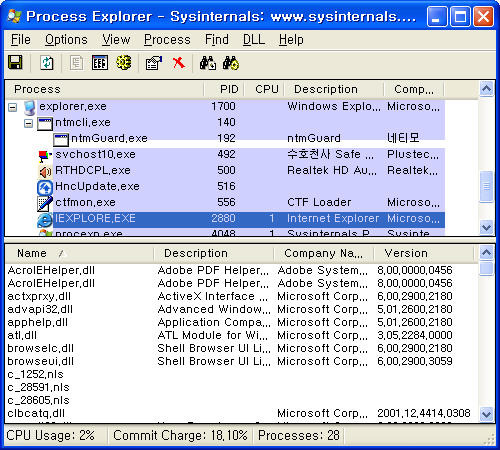The image size is (500, 450).
Task: Open the DLL menu
Action: click(x=254, y=40)
